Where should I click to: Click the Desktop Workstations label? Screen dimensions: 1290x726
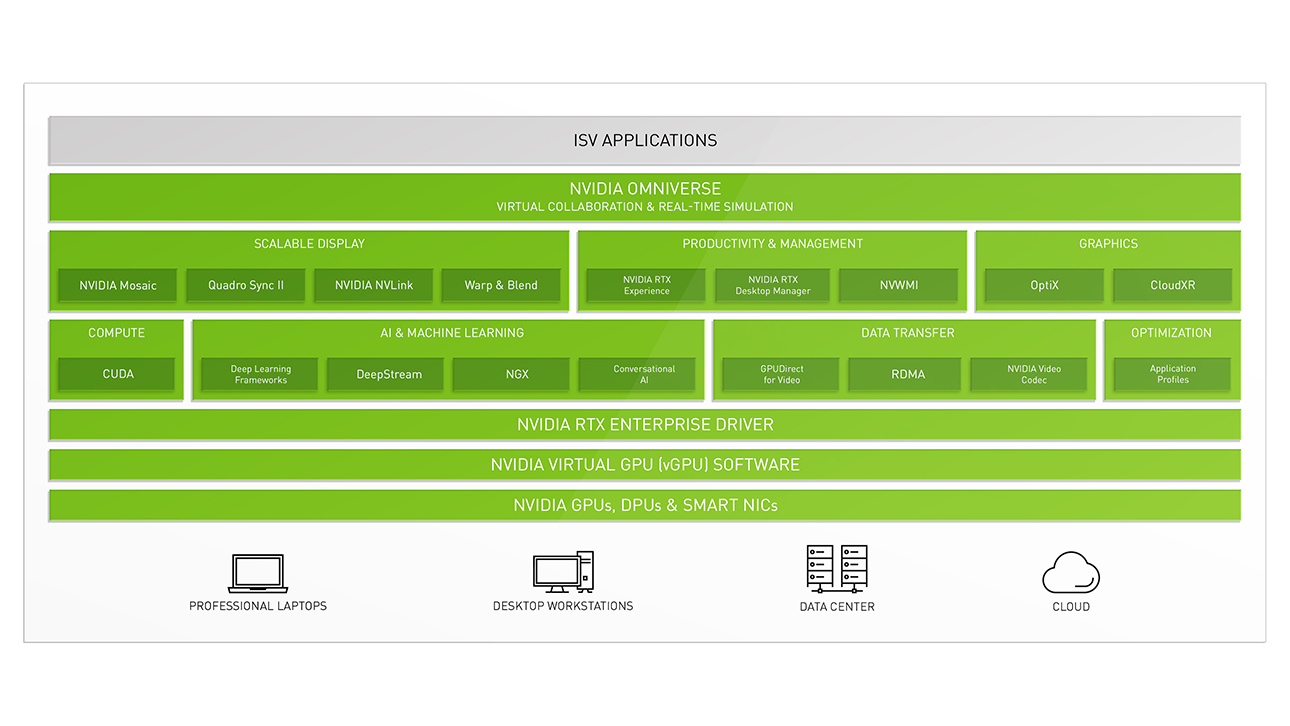point(563,606)
